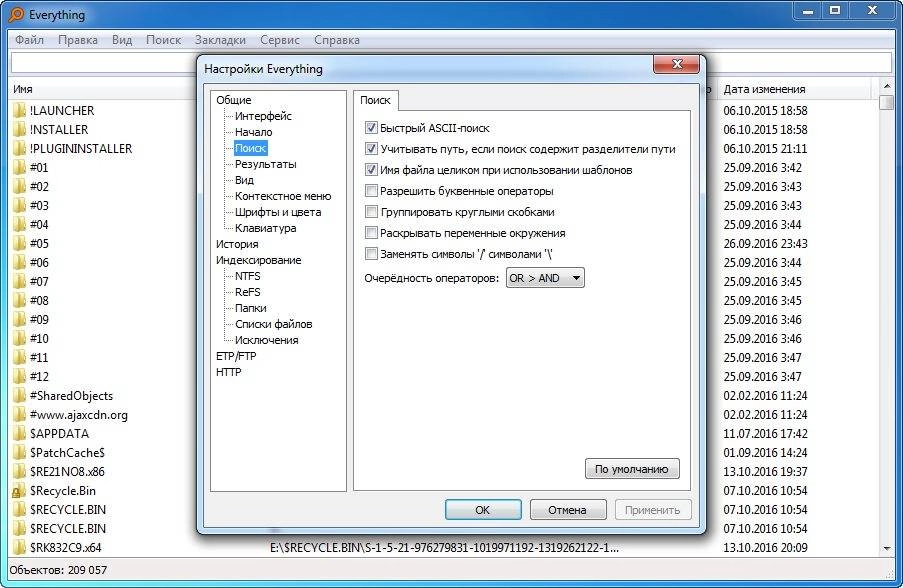Select Интерфейс in settings tree

pyautogui.click(x=263, y=116)
